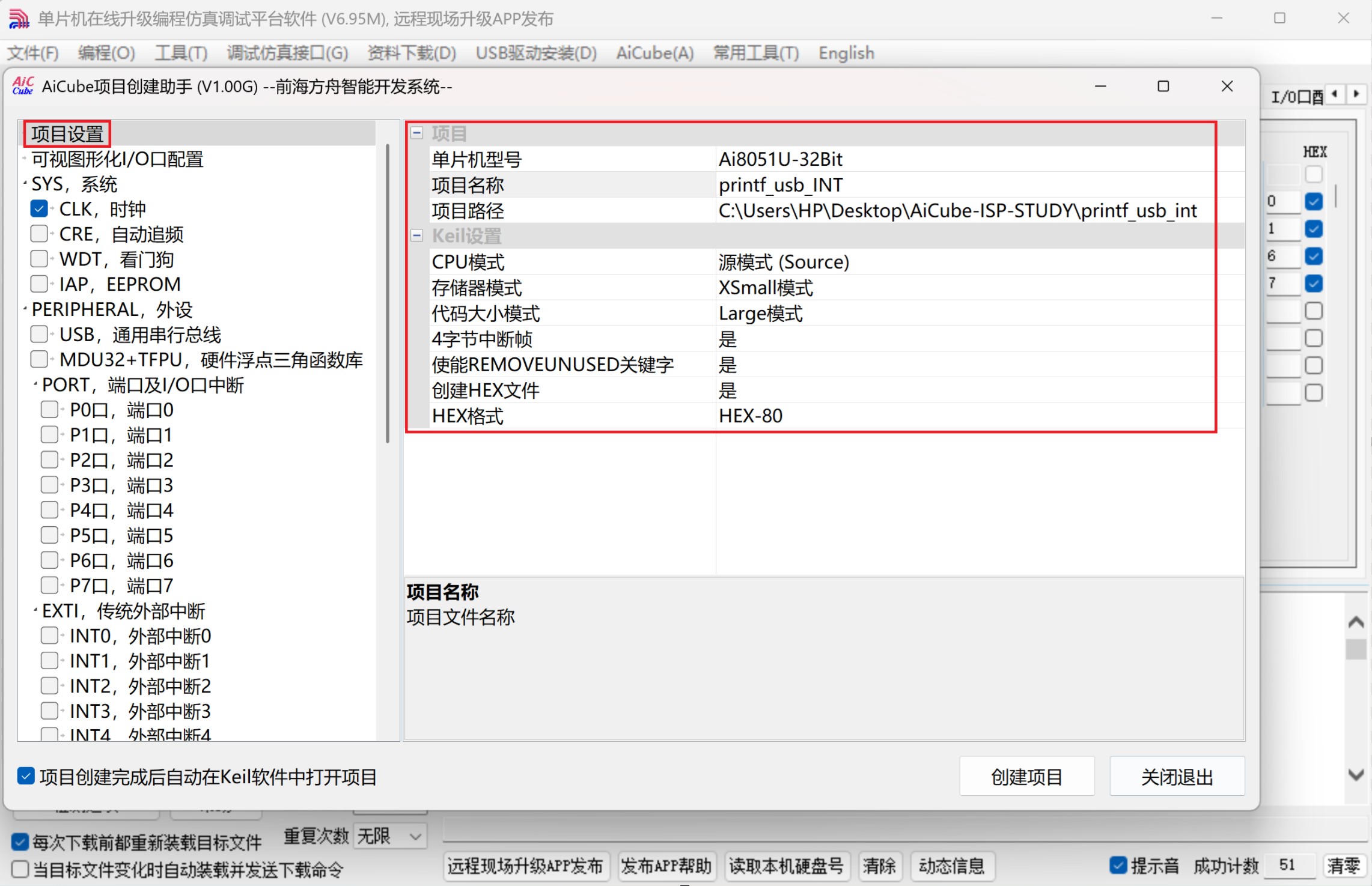This screenshot has width=1372, height=886.
Task: Click main window scrollbar down arrow
Action: click(1356, 774)
